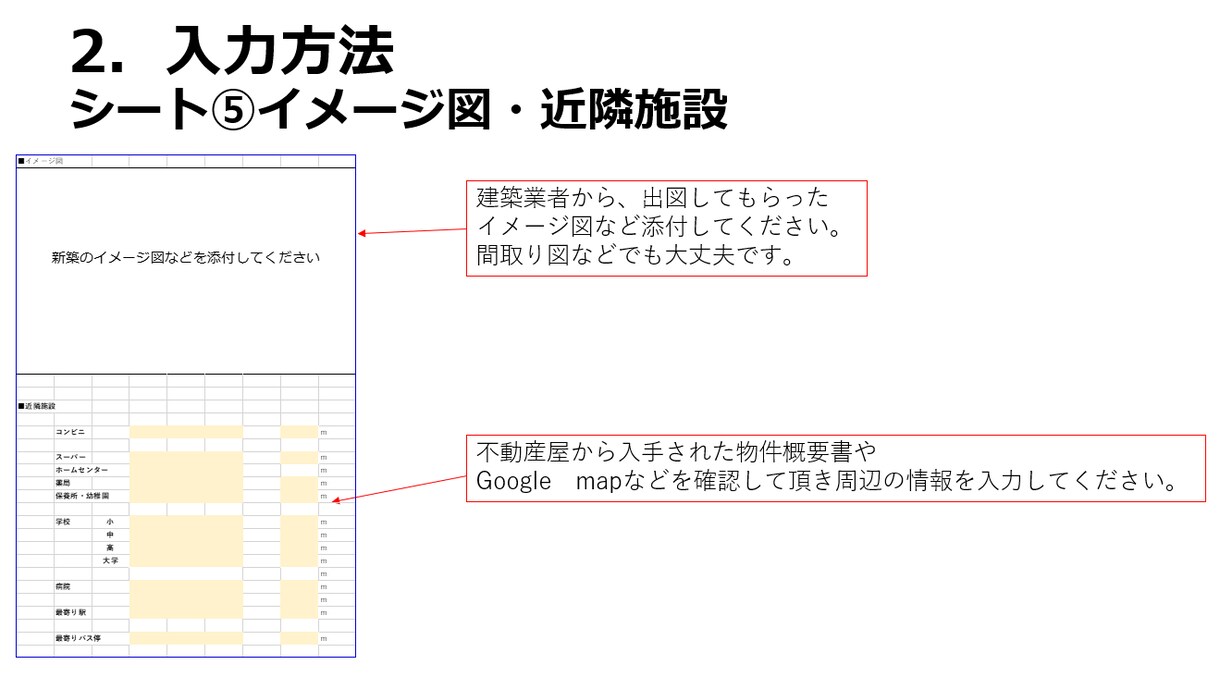Click the distance input field for コンビニ
The height and width of the screenshot is (677, 1220).
299,432
